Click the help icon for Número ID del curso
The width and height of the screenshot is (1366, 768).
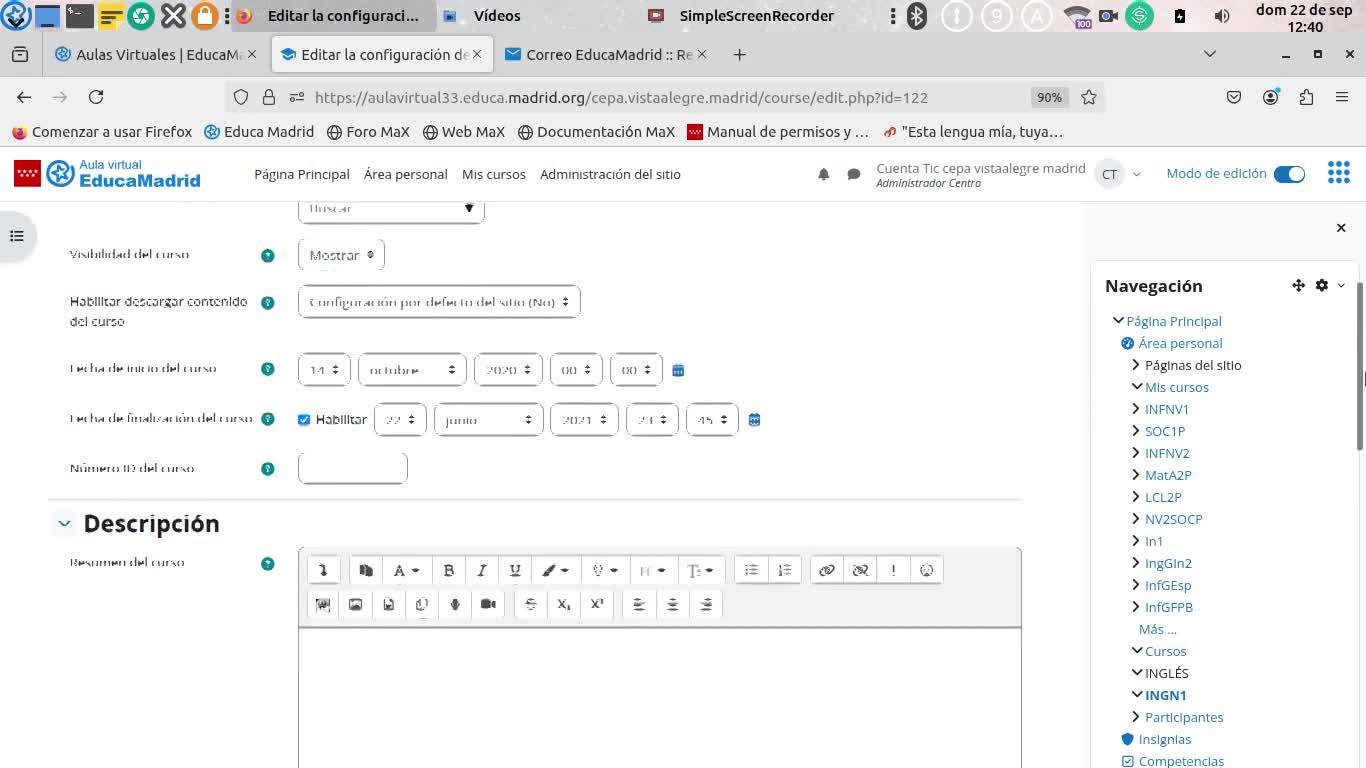click(x=268, y=469)
